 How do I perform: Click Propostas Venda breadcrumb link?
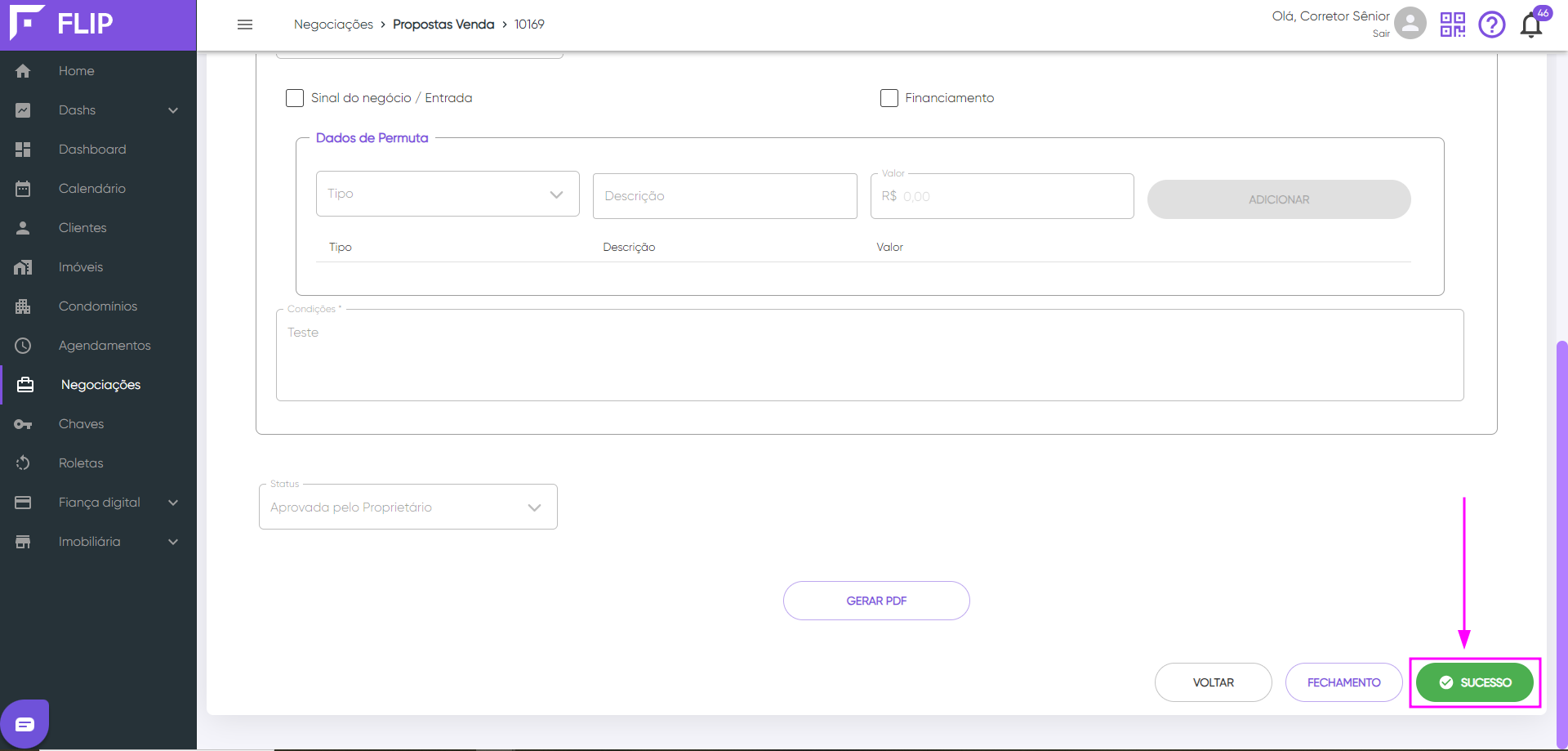[443, 25]
